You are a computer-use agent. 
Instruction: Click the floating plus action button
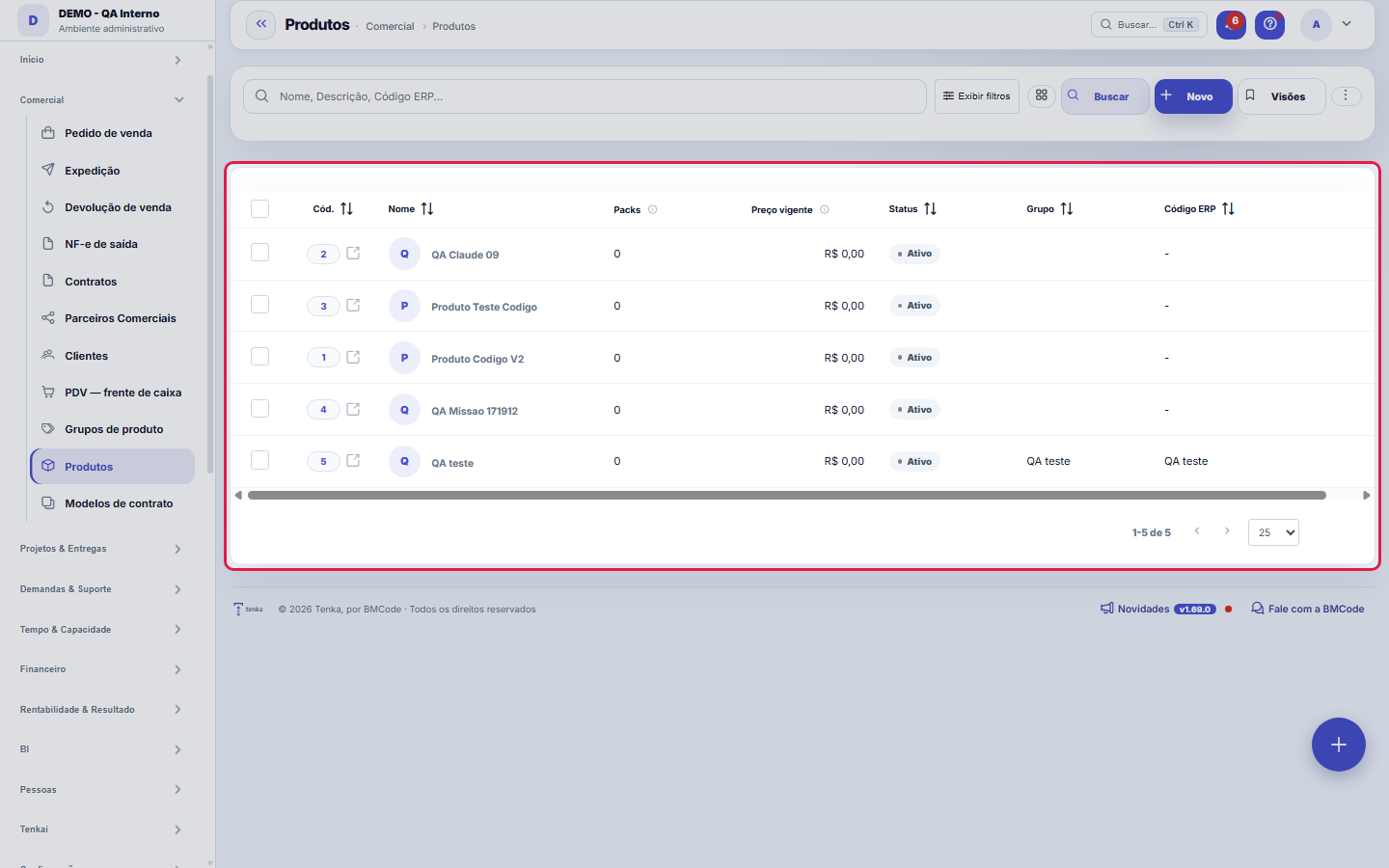tap(1339, 745)
